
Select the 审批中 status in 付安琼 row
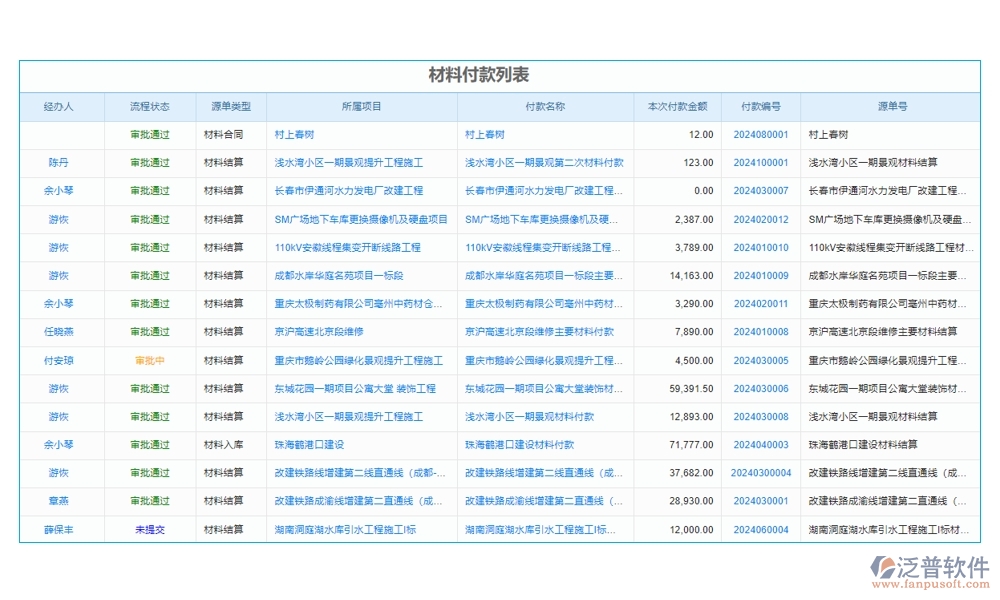coord(148,360)
